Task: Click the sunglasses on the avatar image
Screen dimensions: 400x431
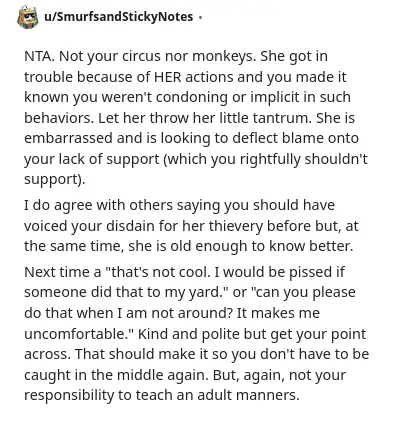Action: coord(29,15)
